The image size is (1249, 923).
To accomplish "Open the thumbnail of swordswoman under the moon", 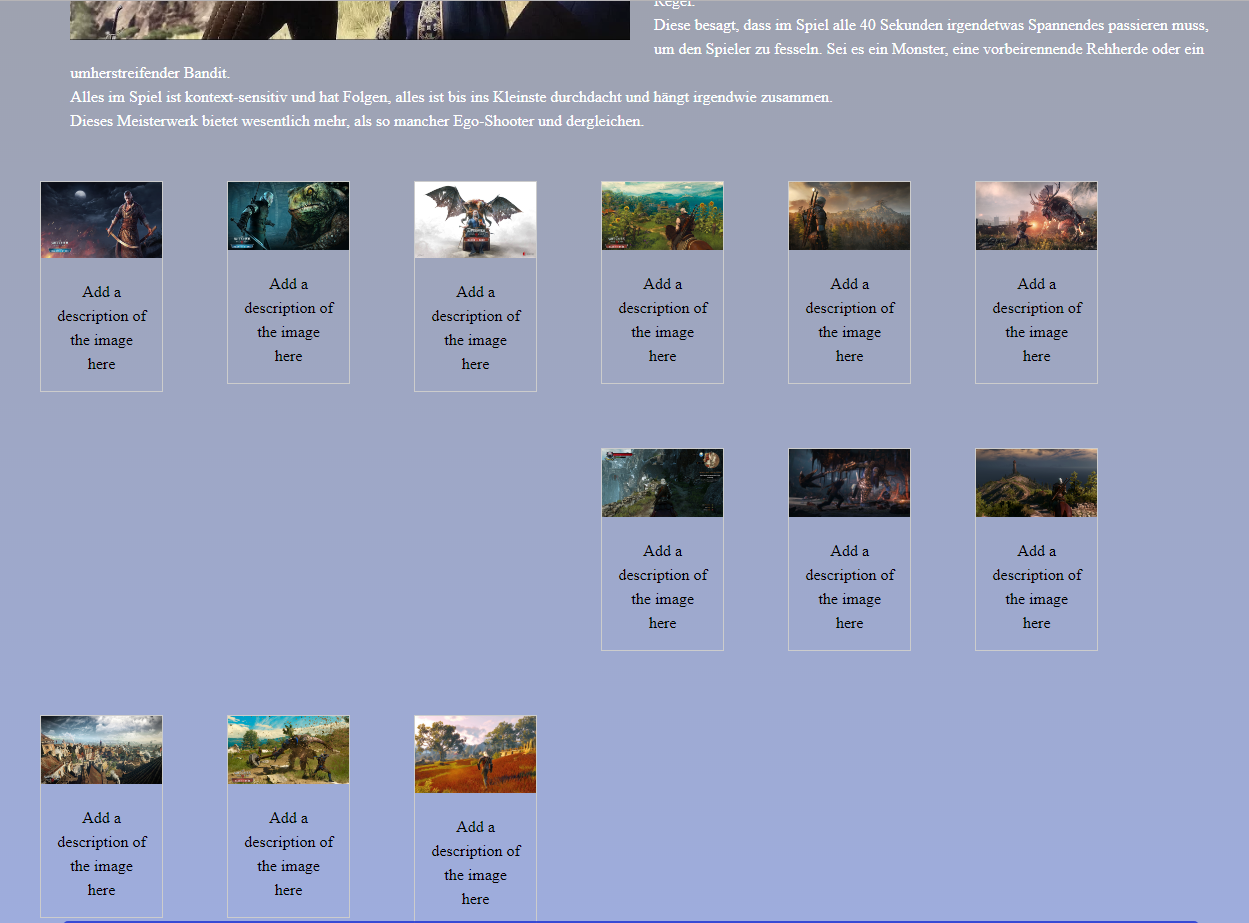I will coord(101,220).
